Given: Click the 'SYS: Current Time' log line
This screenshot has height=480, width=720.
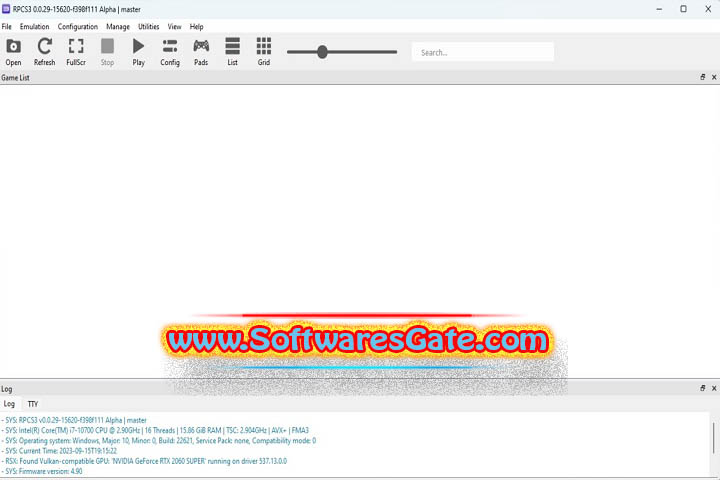Looking at the screenshot, I should pyautogui.click(x=59, y=451).
